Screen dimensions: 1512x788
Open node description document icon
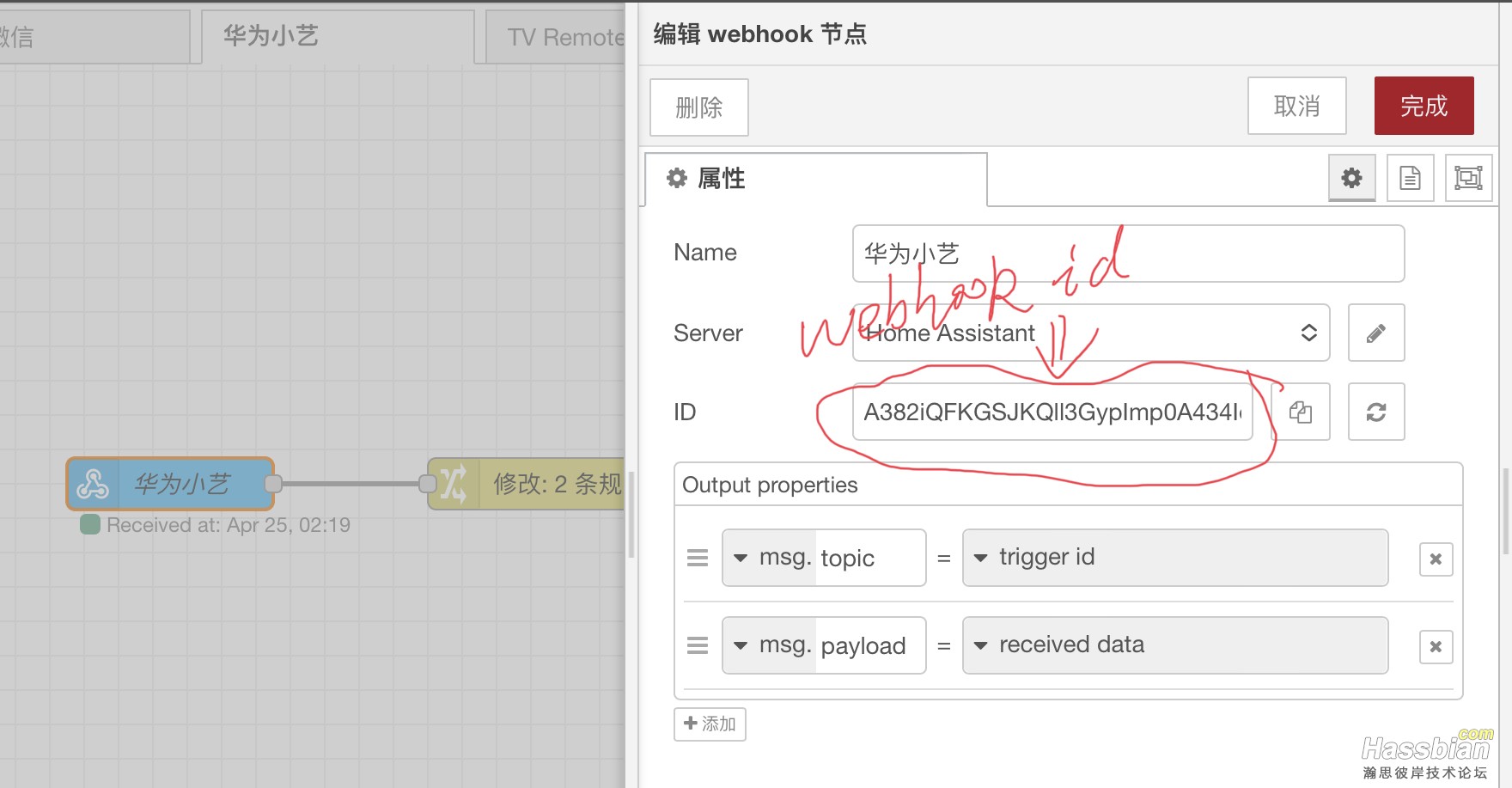[x=1410, y=178]
